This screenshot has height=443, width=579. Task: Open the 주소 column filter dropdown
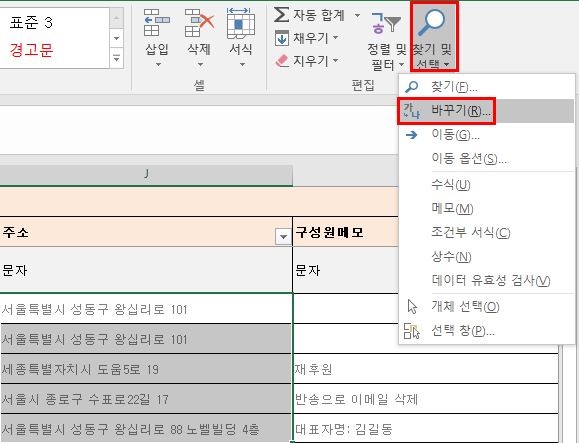pos(283,236)
